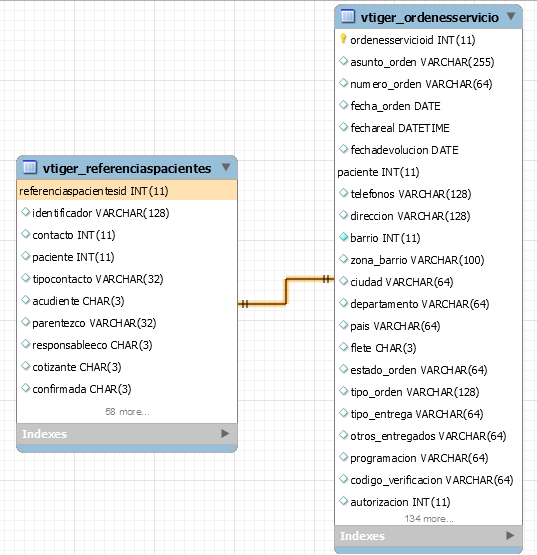Click the diamond icon next to autorizacion
Screen dimensions: 537x555
coord(343,501)
